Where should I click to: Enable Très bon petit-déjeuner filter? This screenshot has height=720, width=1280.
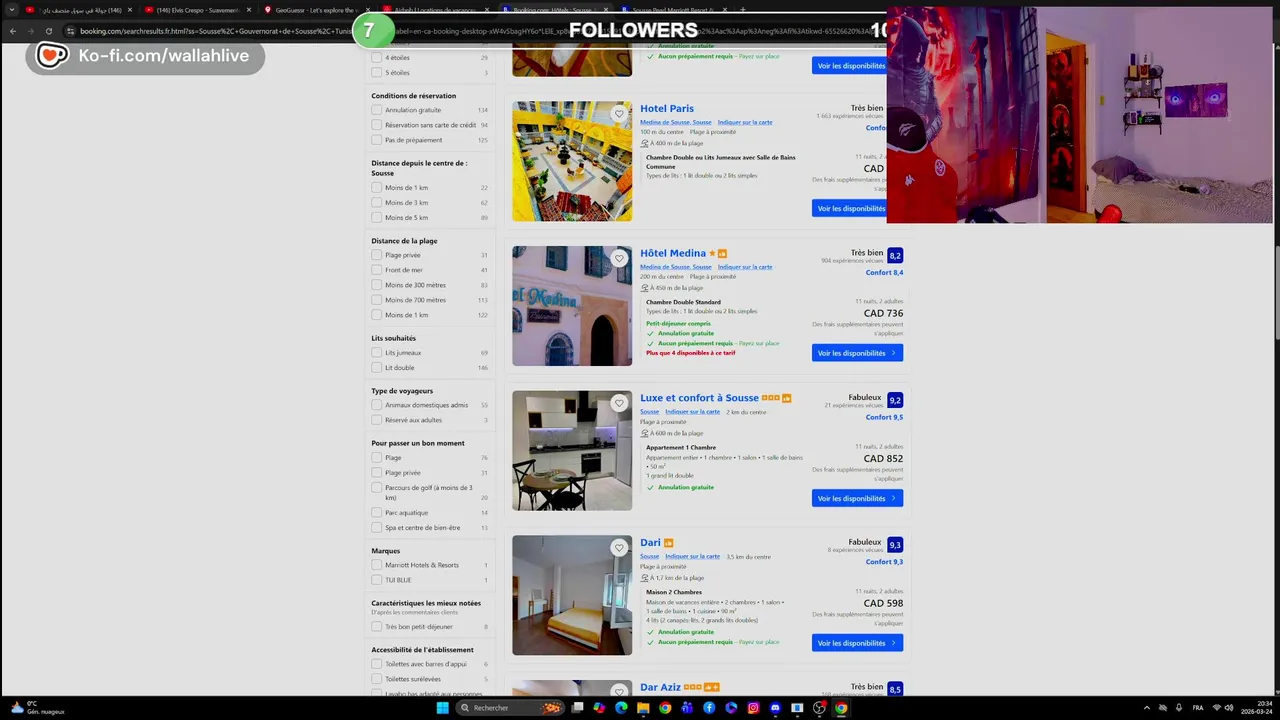click(x=377, y=627)
